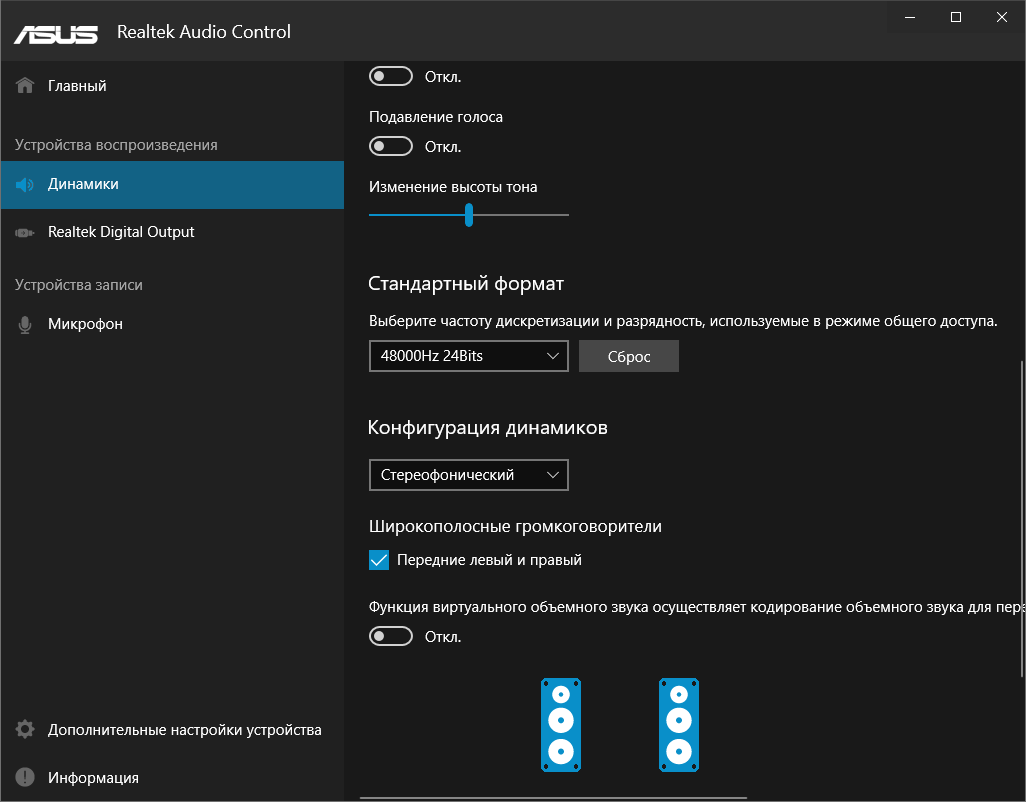The width and height of the screenshot is (1026, 802).
Task: Click the right front speaker image
Action: click(679, 725)
